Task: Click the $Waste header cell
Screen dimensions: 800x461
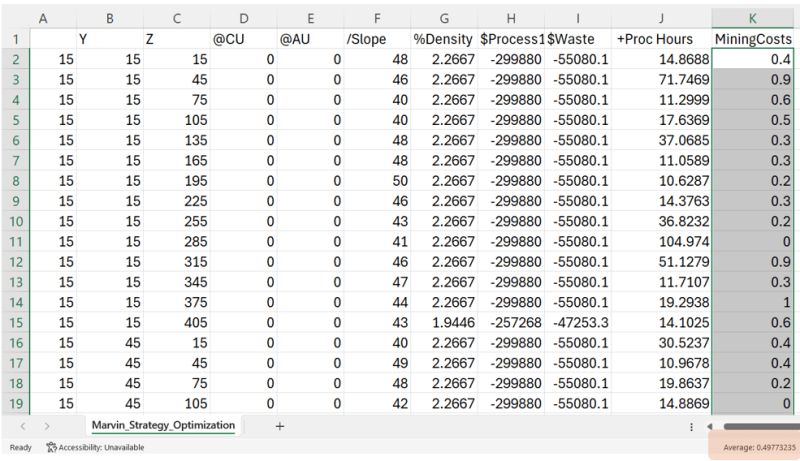Action: (578, 39)
